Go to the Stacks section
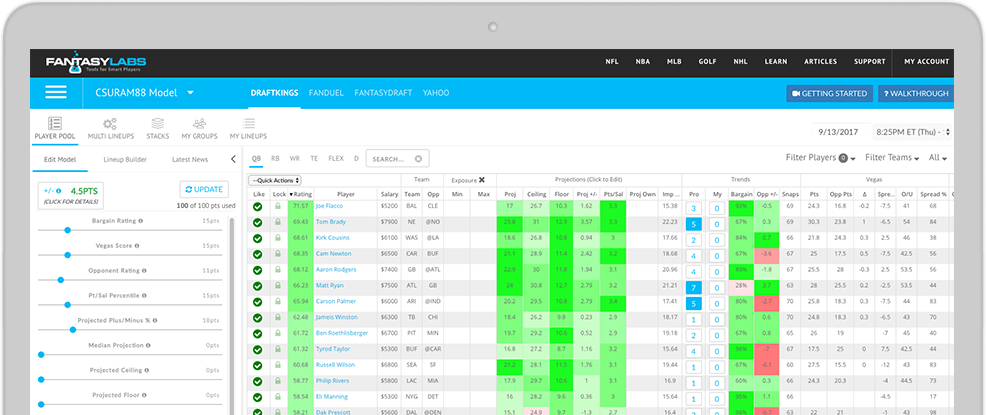This screenshot has height=415, width=986. (158, 127)
